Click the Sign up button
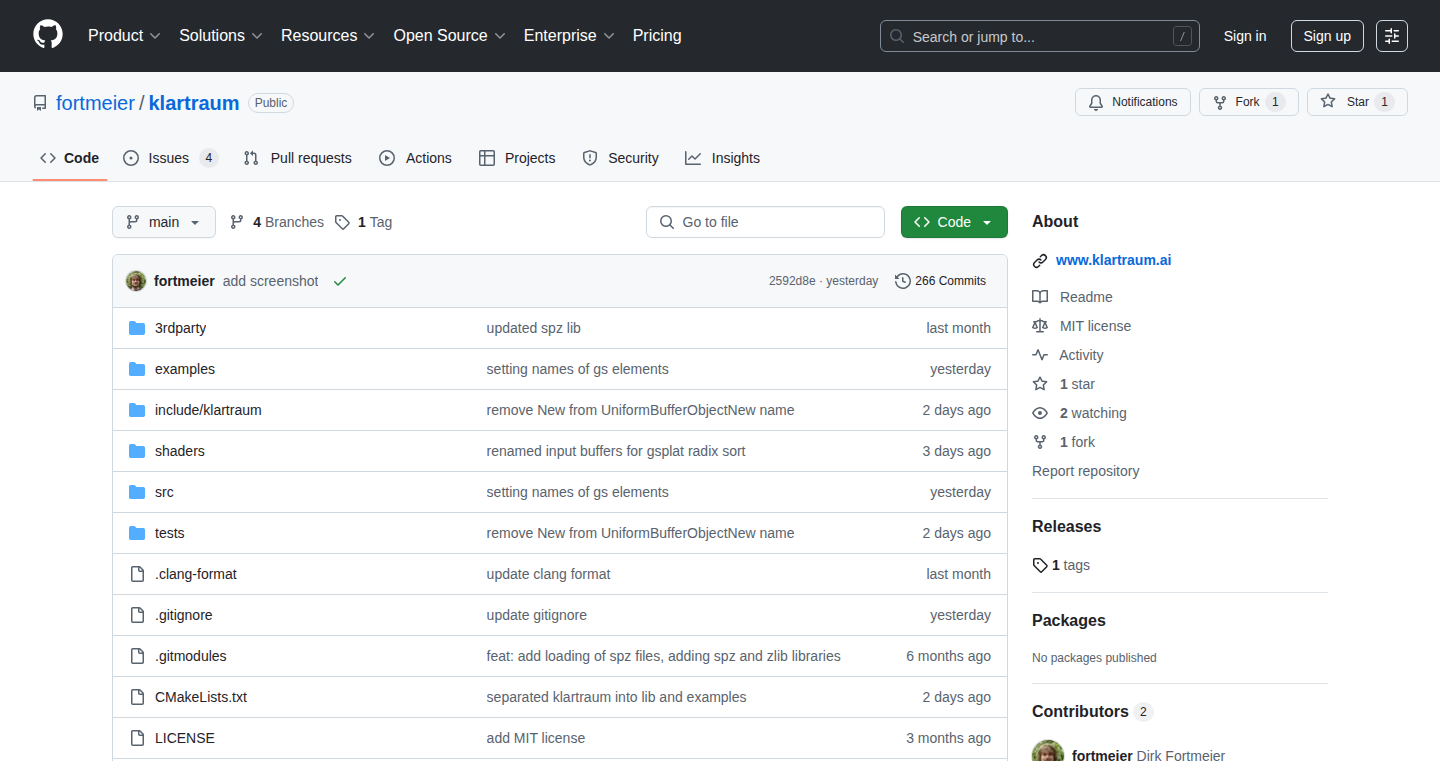The width and height of the screenshot is (1440, 761). 1327,36
